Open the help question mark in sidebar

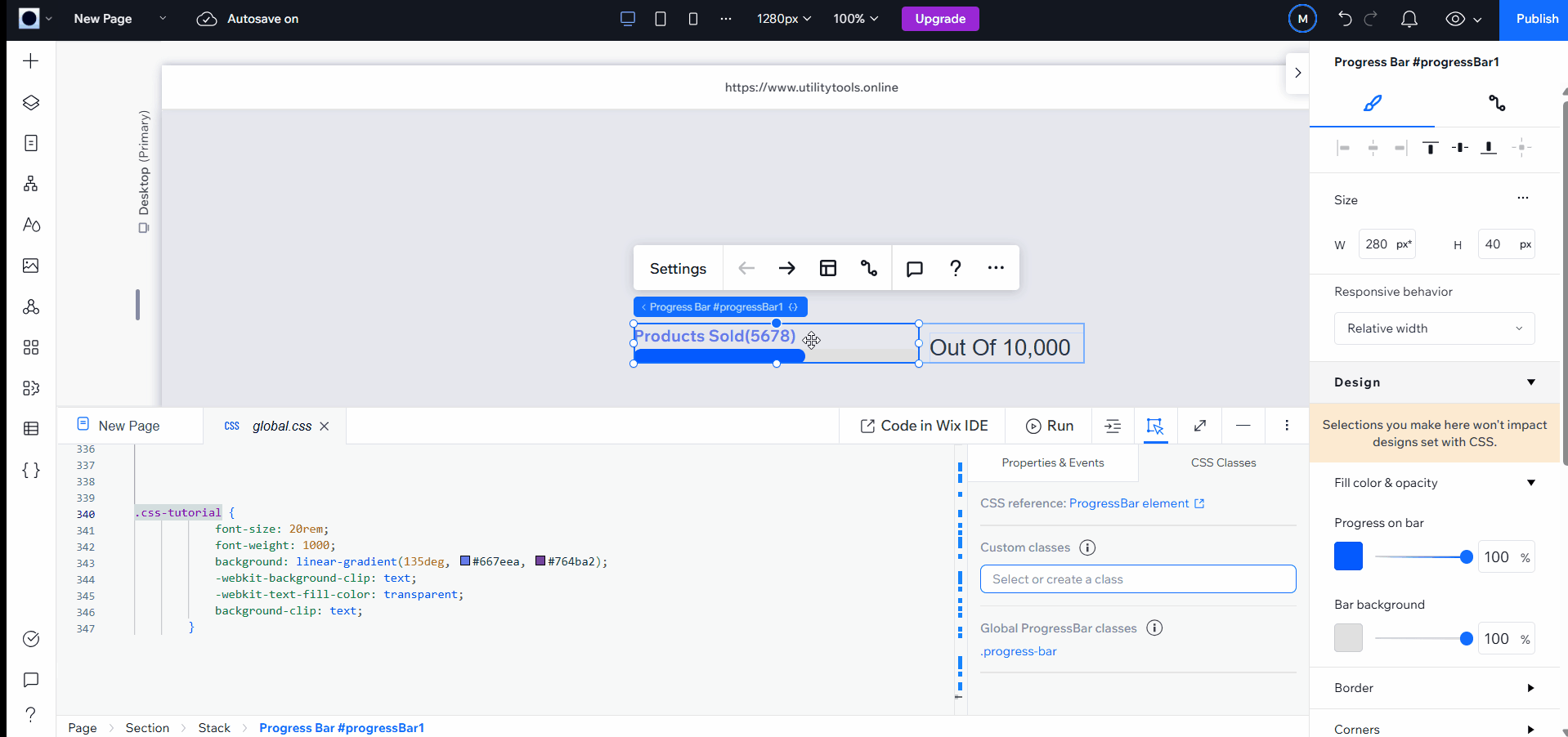point(30,715)
